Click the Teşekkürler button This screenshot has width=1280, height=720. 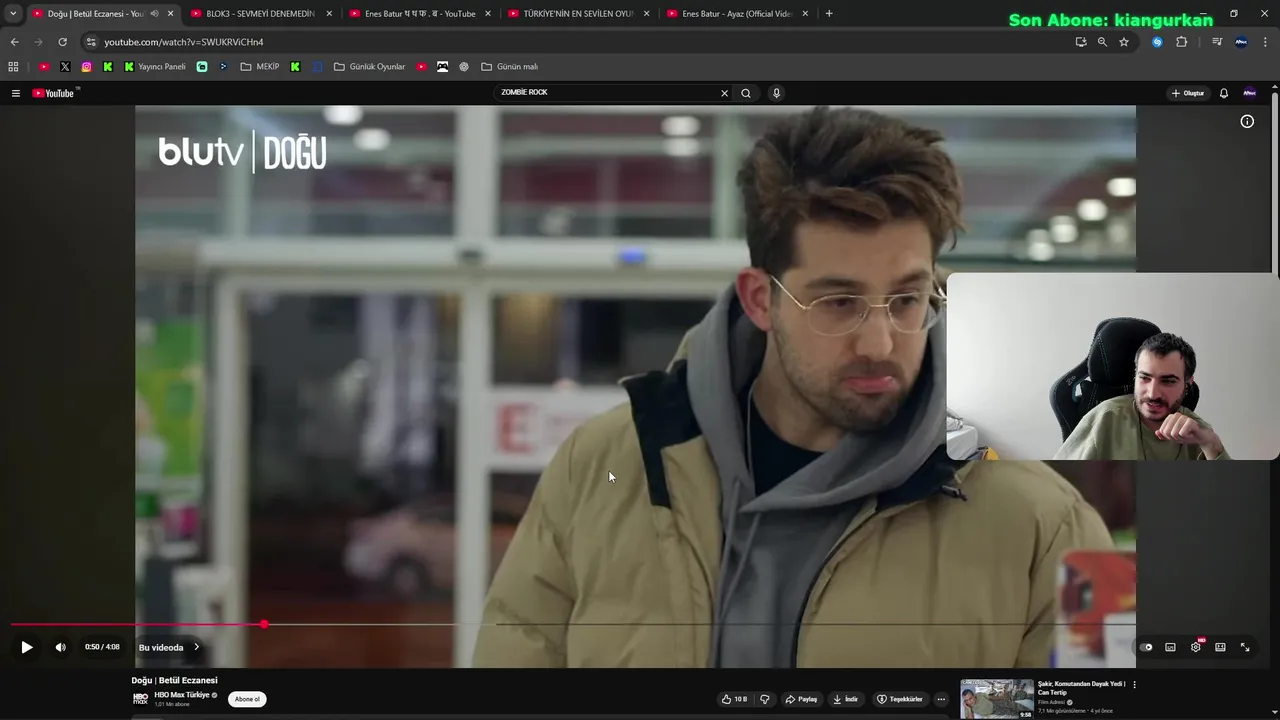coord(900,699)
